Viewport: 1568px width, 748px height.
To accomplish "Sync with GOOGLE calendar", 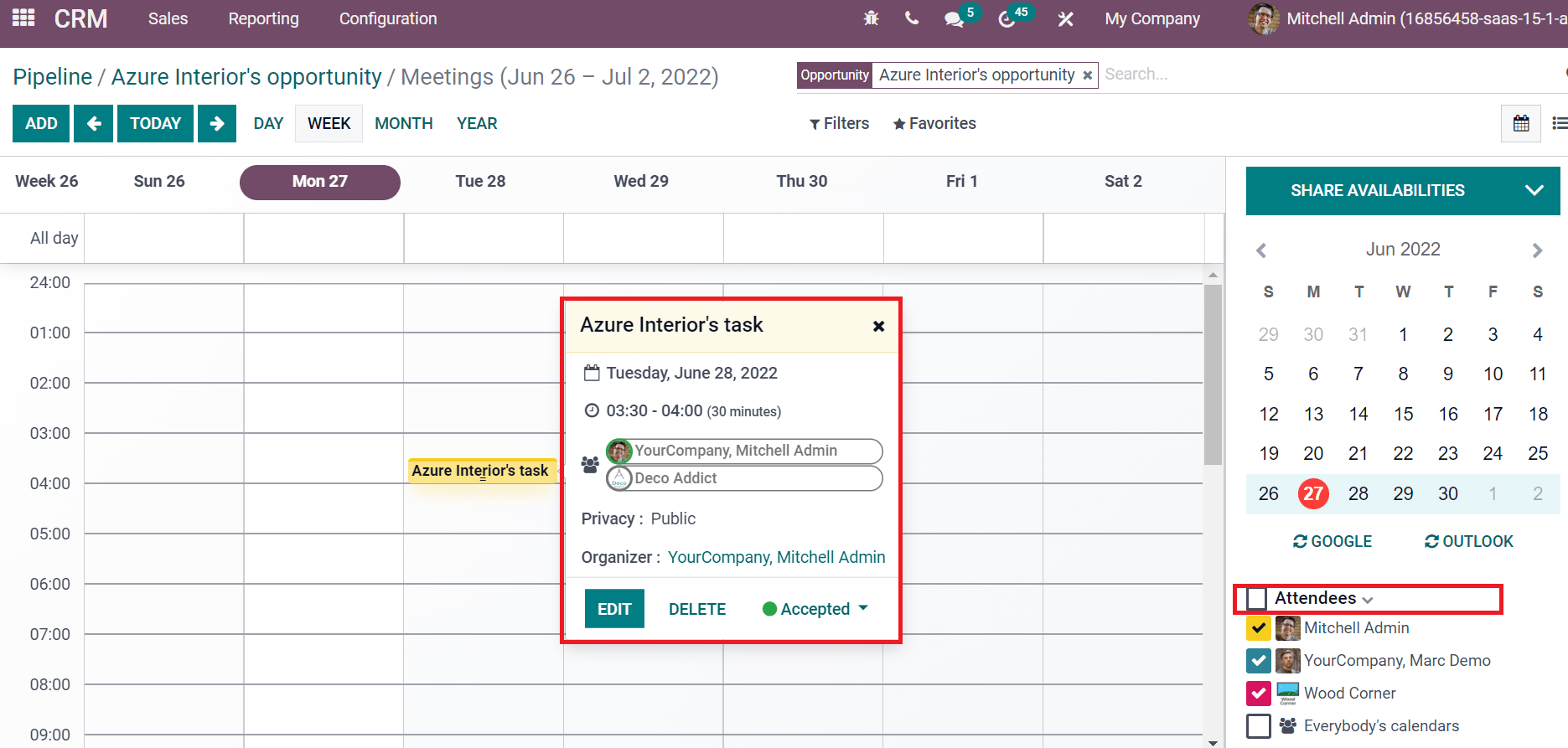I will pos(1333,542).
